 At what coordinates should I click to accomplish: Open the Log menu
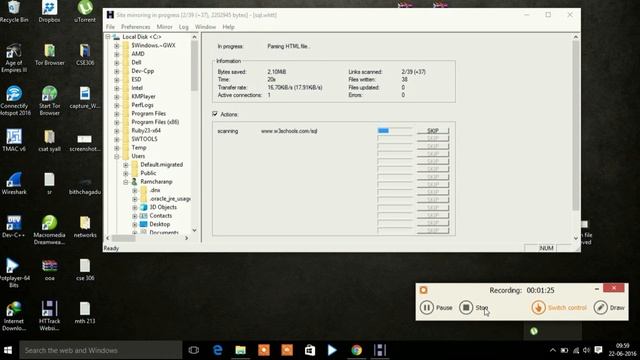tap(184, 27)
